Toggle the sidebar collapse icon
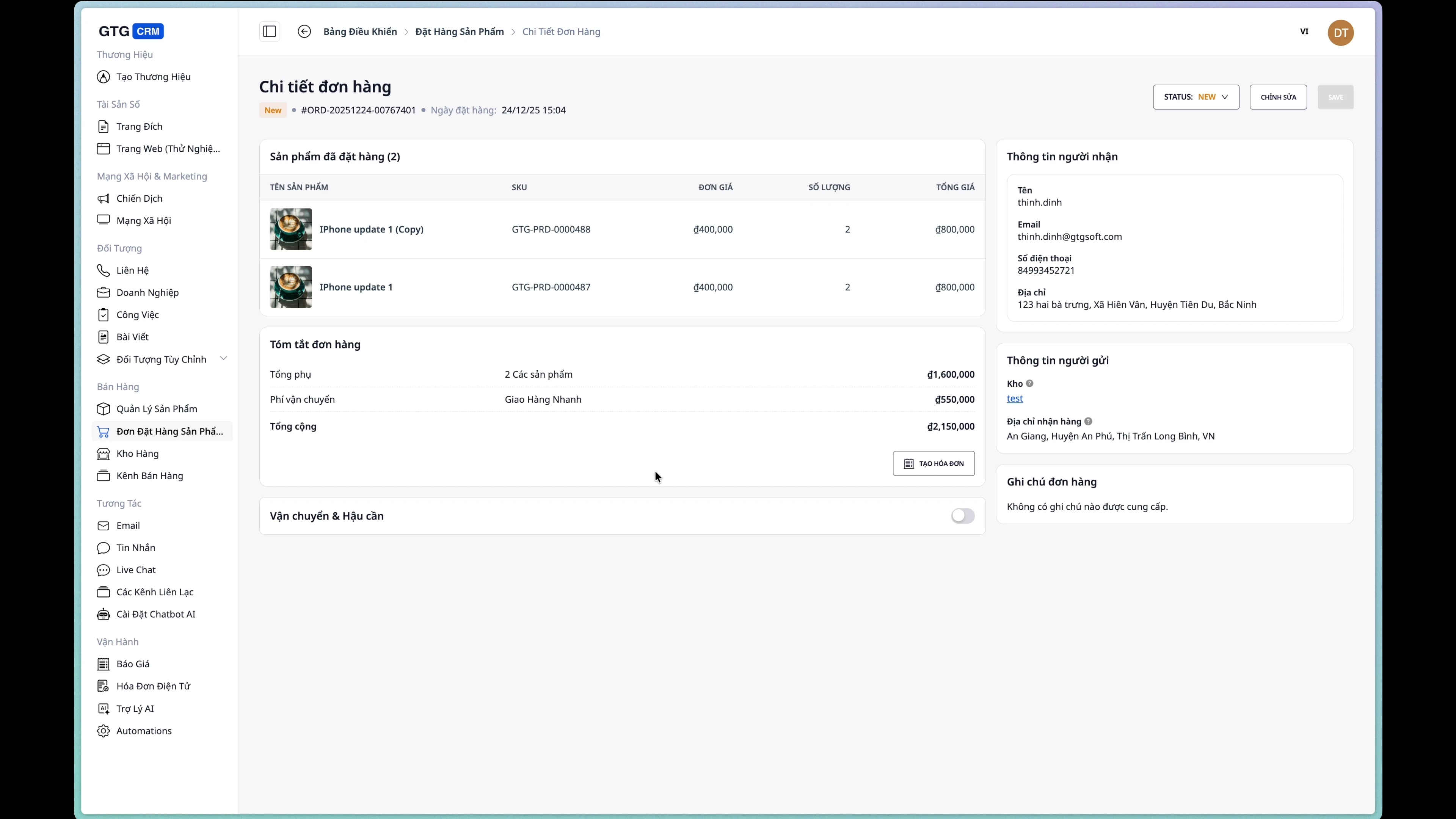The height and width of the screenshot is (819, 1456). click(x=270, y=31)
